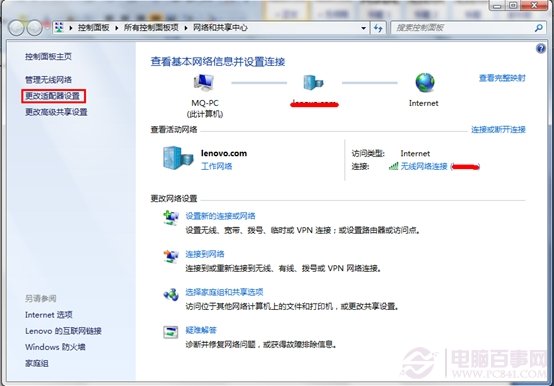
Task: Open 家庭组 in the sidebar
Action: [37, 363]
